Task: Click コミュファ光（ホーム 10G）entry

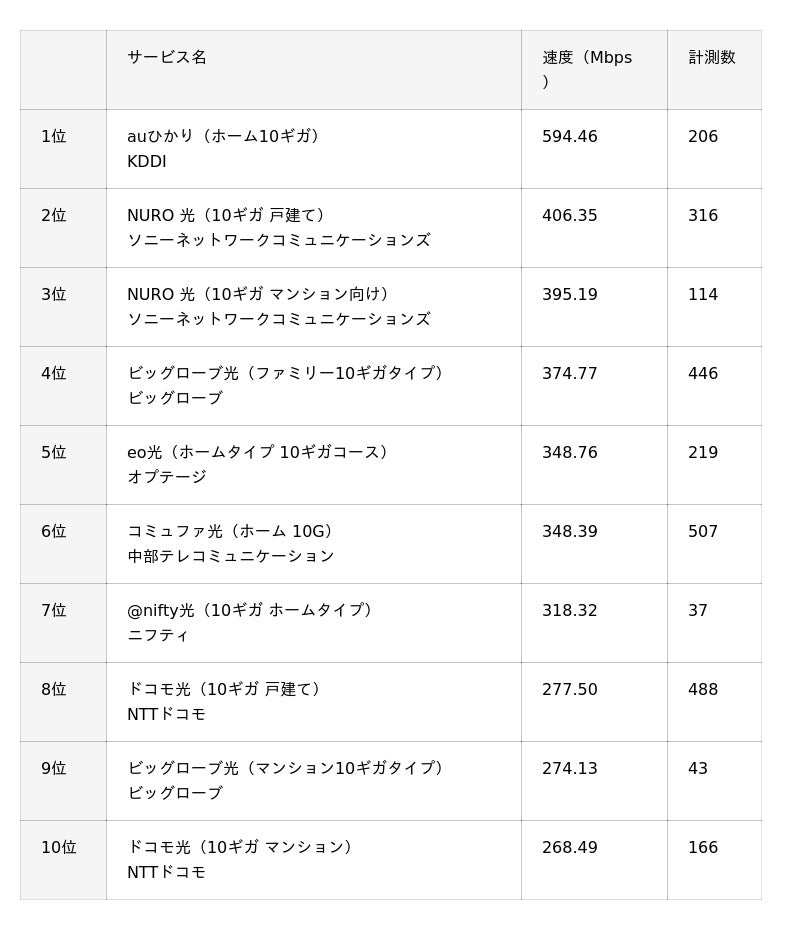Action: coord(230,532)
